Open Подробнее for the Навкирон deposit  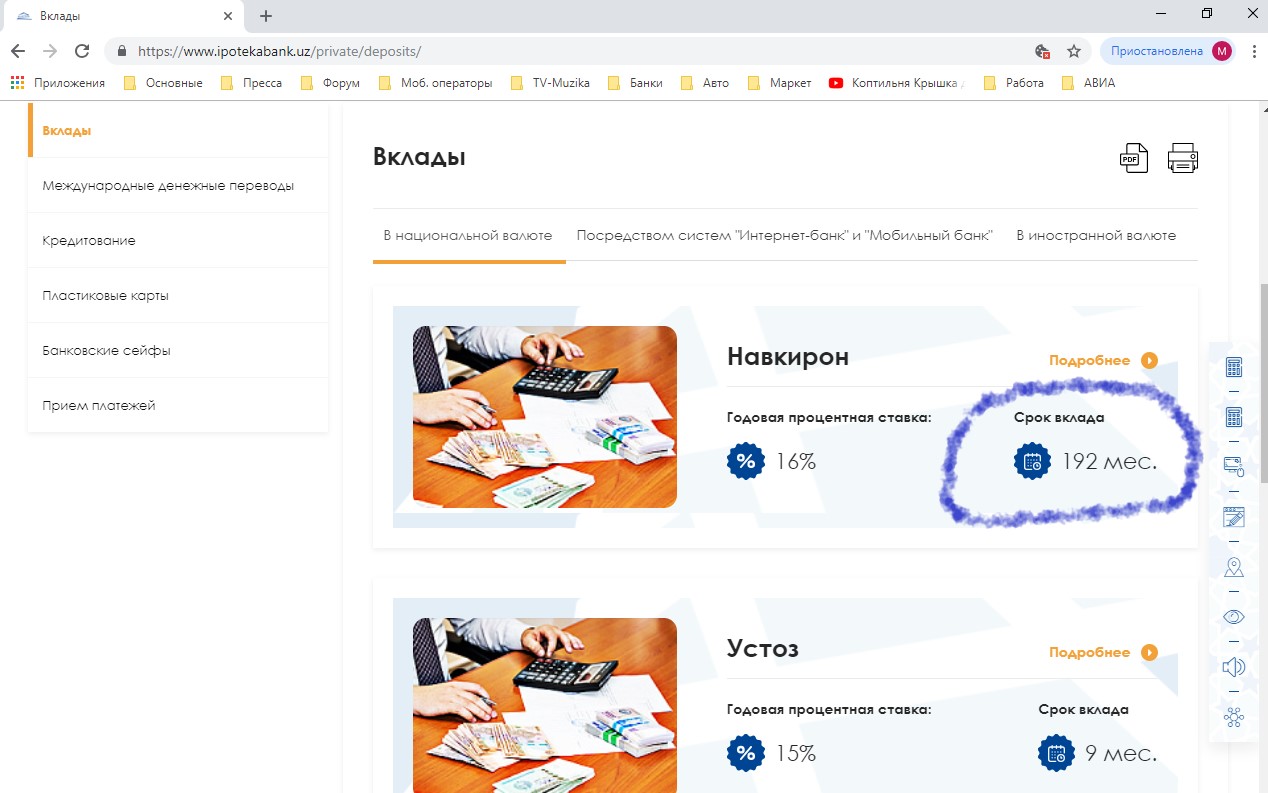[x=1102, y=361]
